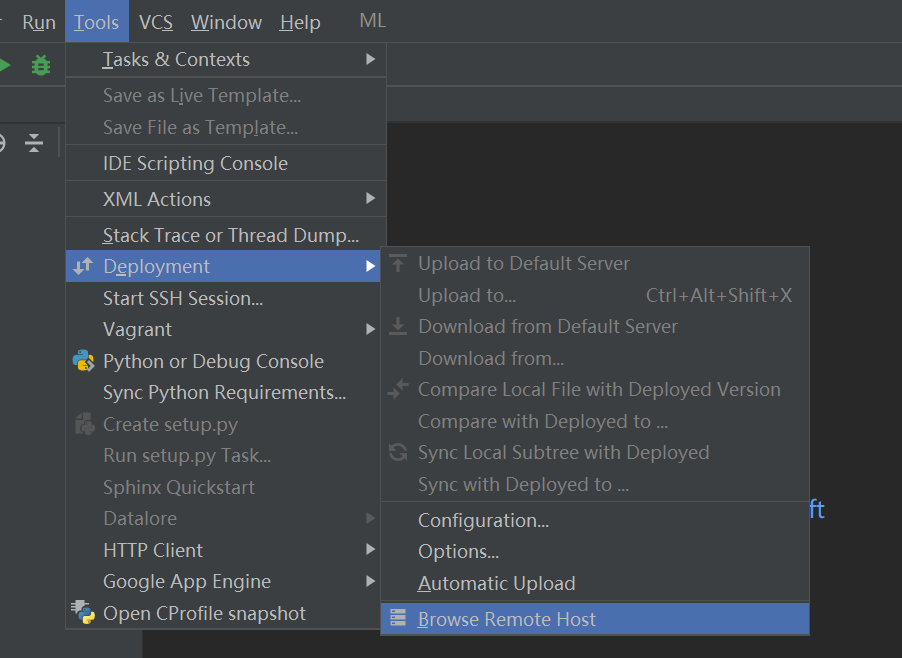
Task: Click the green Debug bug icon
Action: (x=40, y=66)
